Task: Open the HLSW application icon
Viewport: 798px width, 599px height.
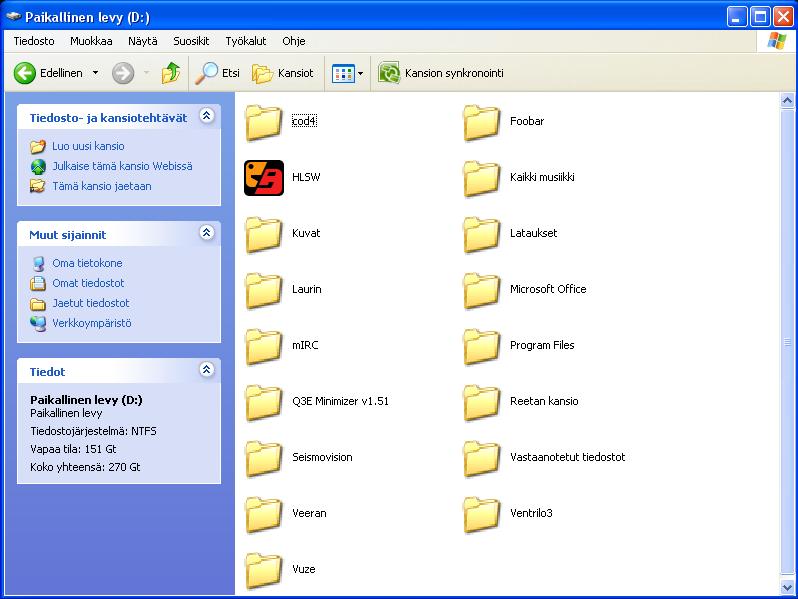Action: coord(264,178)
